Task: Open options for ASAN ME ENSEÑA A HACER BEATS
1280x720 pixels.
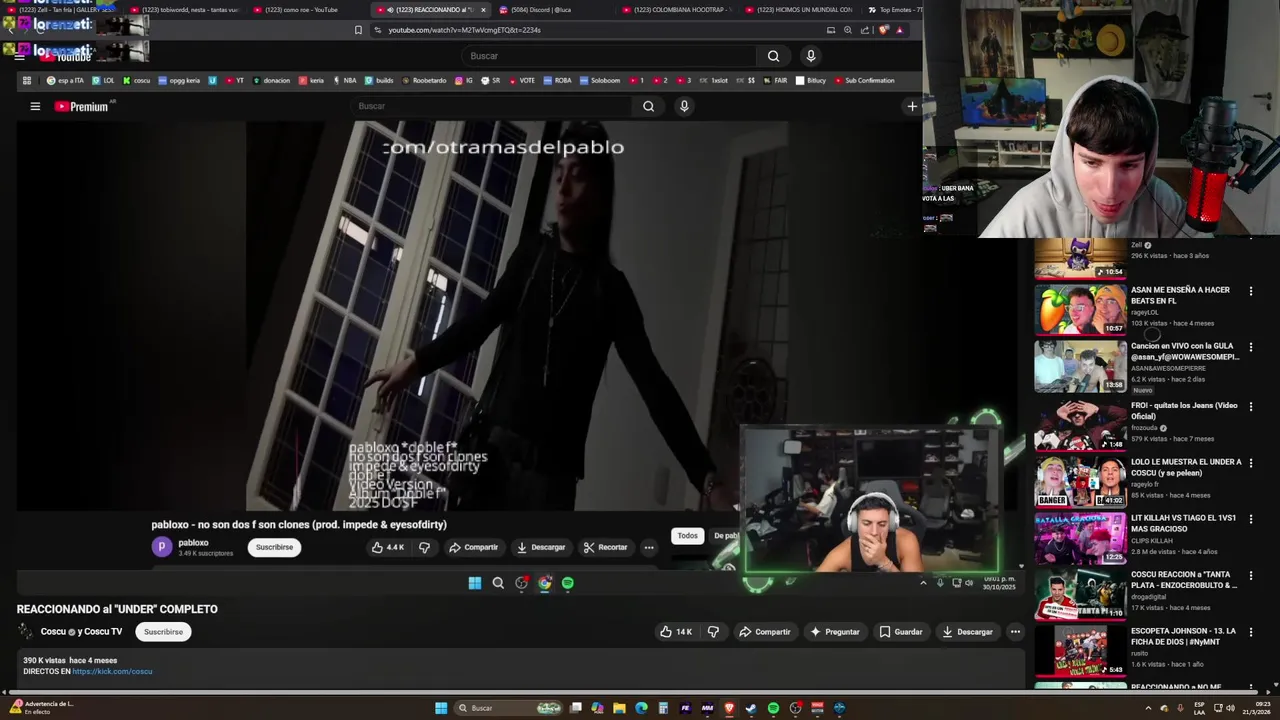Action: (1251, 291)
